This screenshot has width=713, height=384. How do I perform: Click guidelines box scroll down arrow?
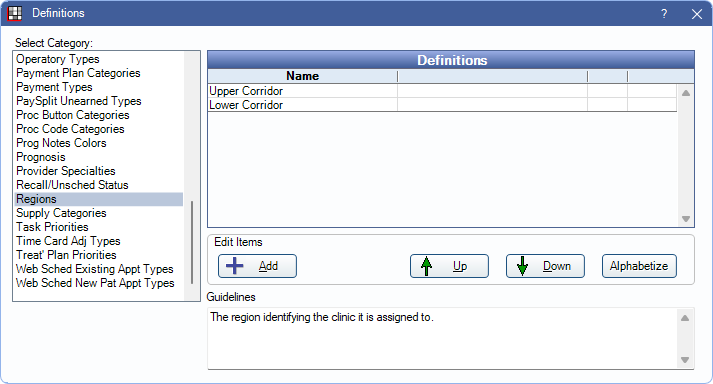pos(685,360)
